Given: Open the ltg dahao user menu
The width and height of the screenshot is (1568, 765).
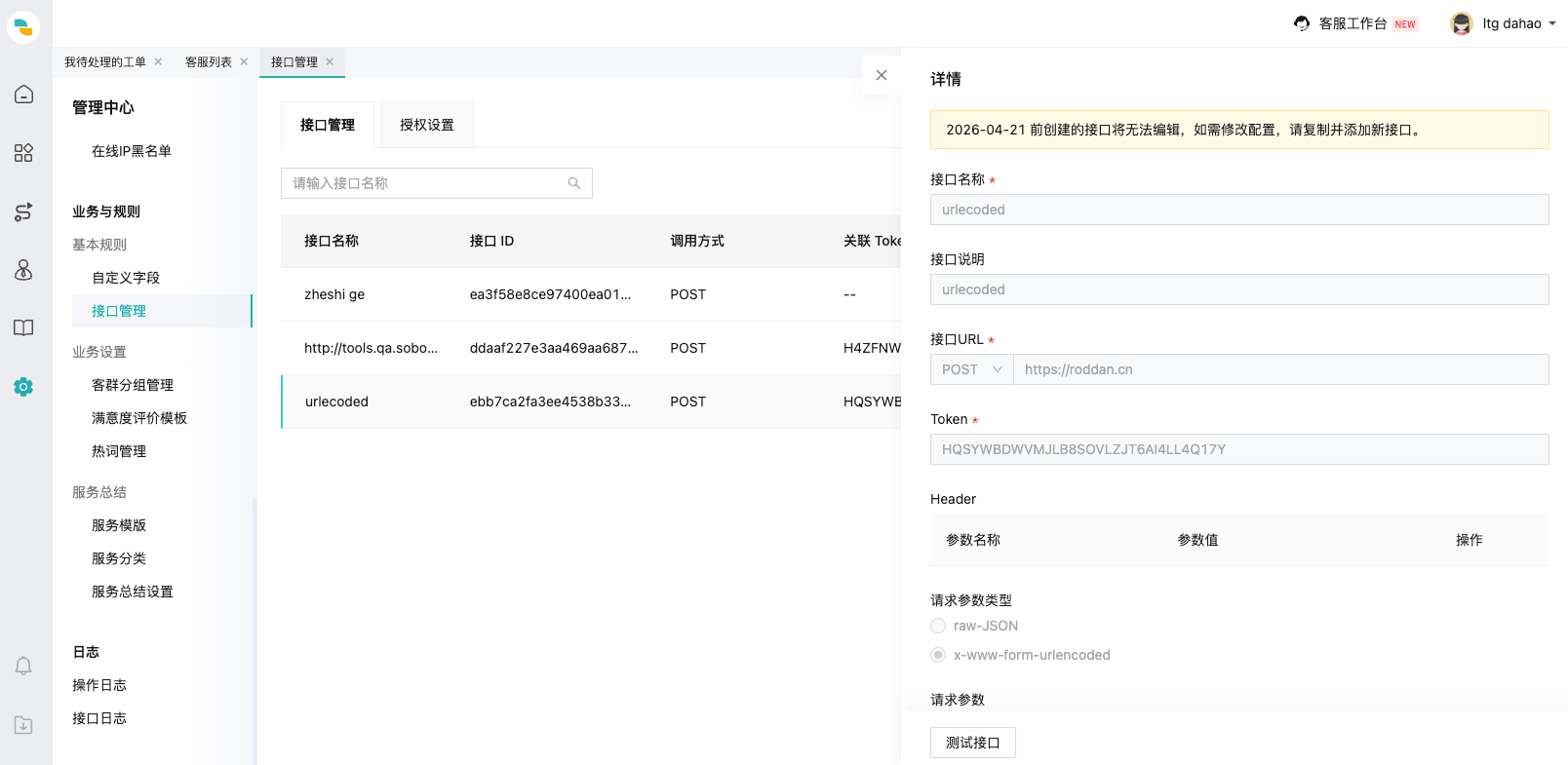Looking at the screenshot, I should pos(1503,23).
